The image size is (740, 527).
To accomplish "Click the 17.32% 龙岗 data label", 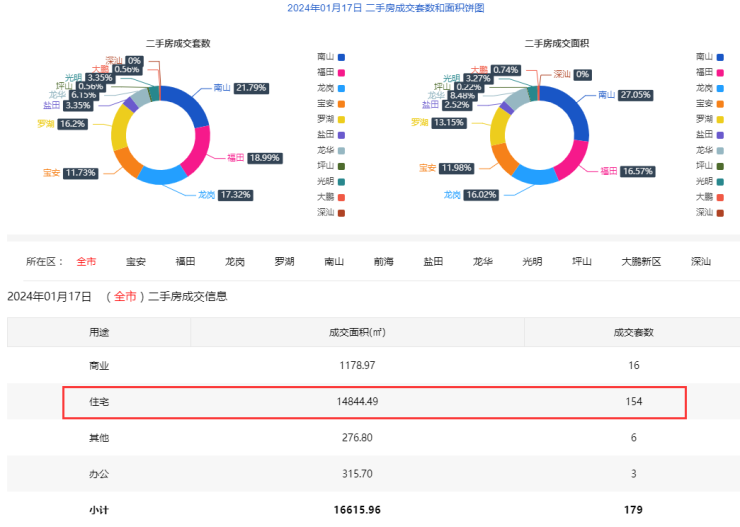I will (x=226, y=195).
